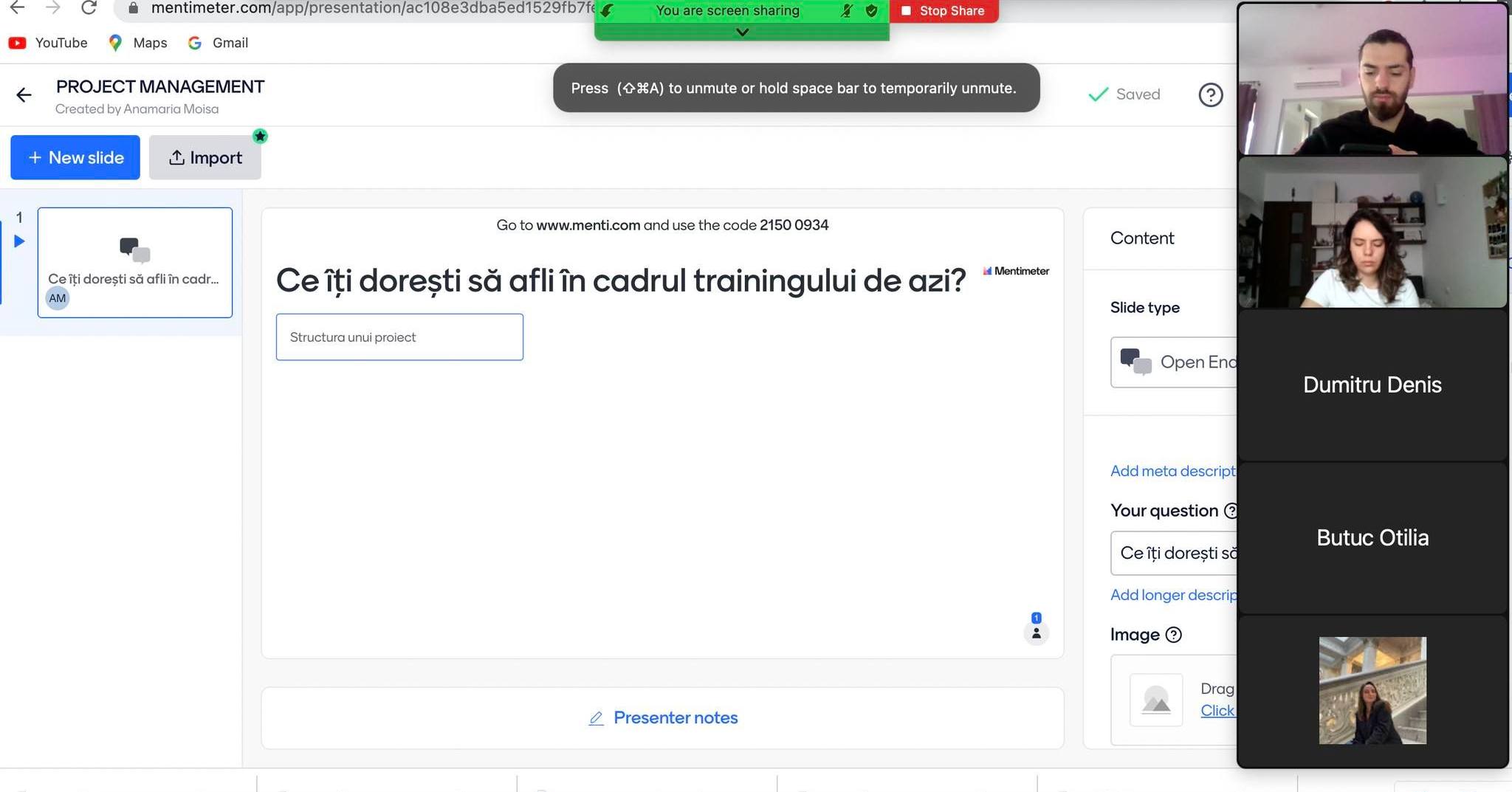Click the participant count person icon

(1036, 633)
